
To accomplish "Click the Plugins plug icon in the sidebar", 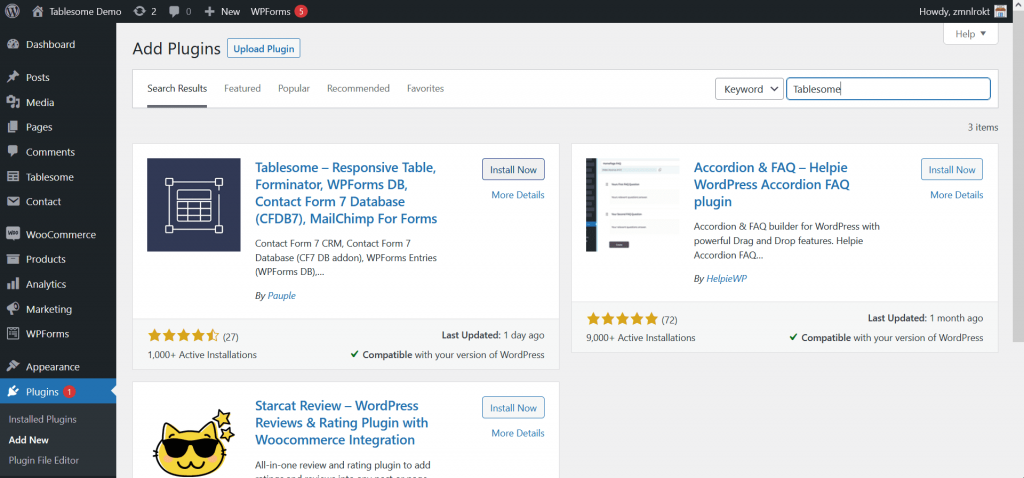I will (x=12, y=392).
